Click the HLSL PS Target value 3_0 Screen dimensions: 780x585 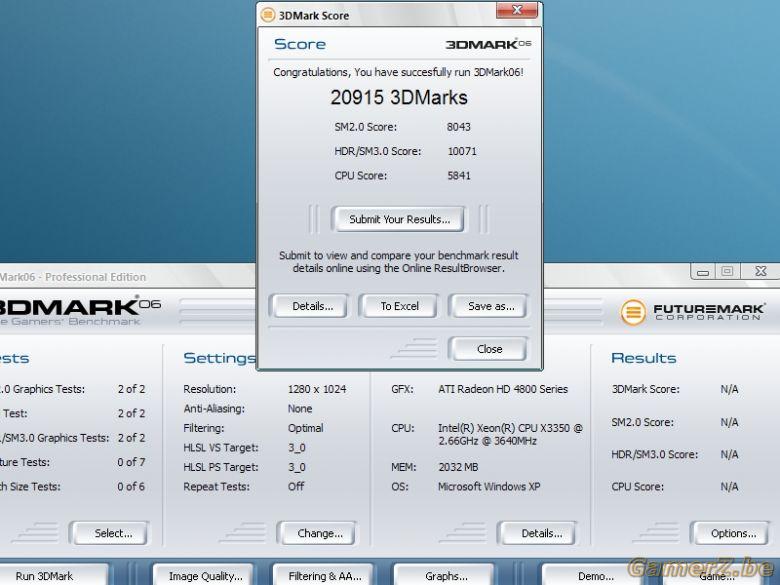[x=296, y=467]
